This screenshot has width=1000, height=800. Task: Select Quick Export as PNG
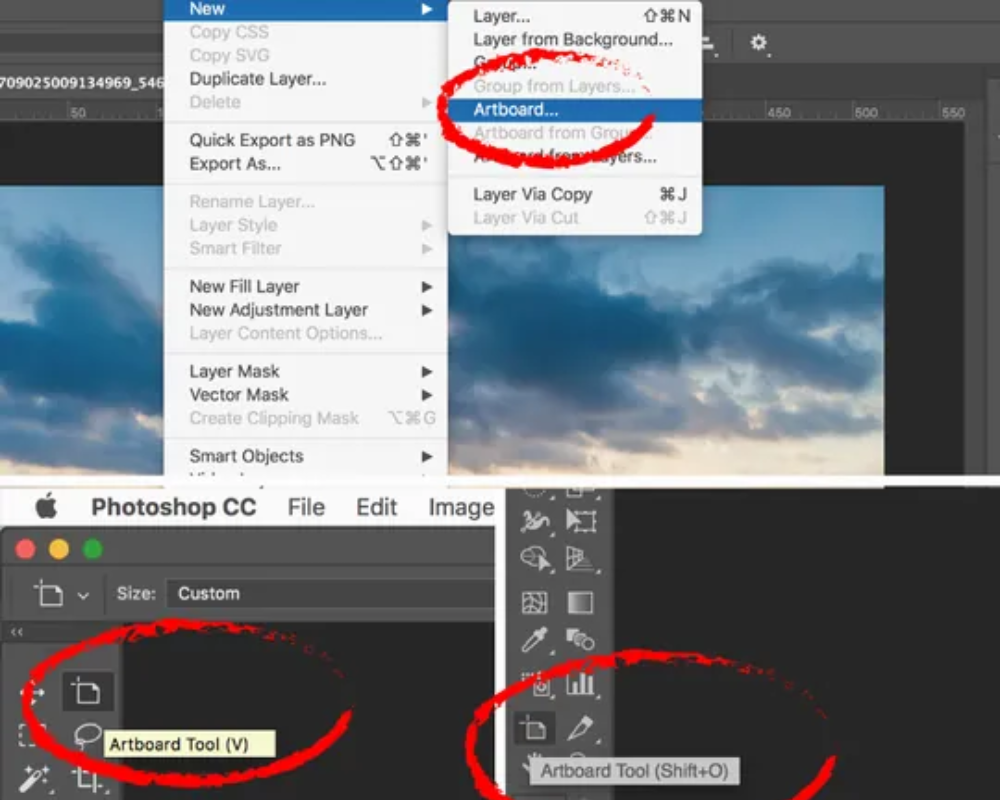tap(272, 140)
